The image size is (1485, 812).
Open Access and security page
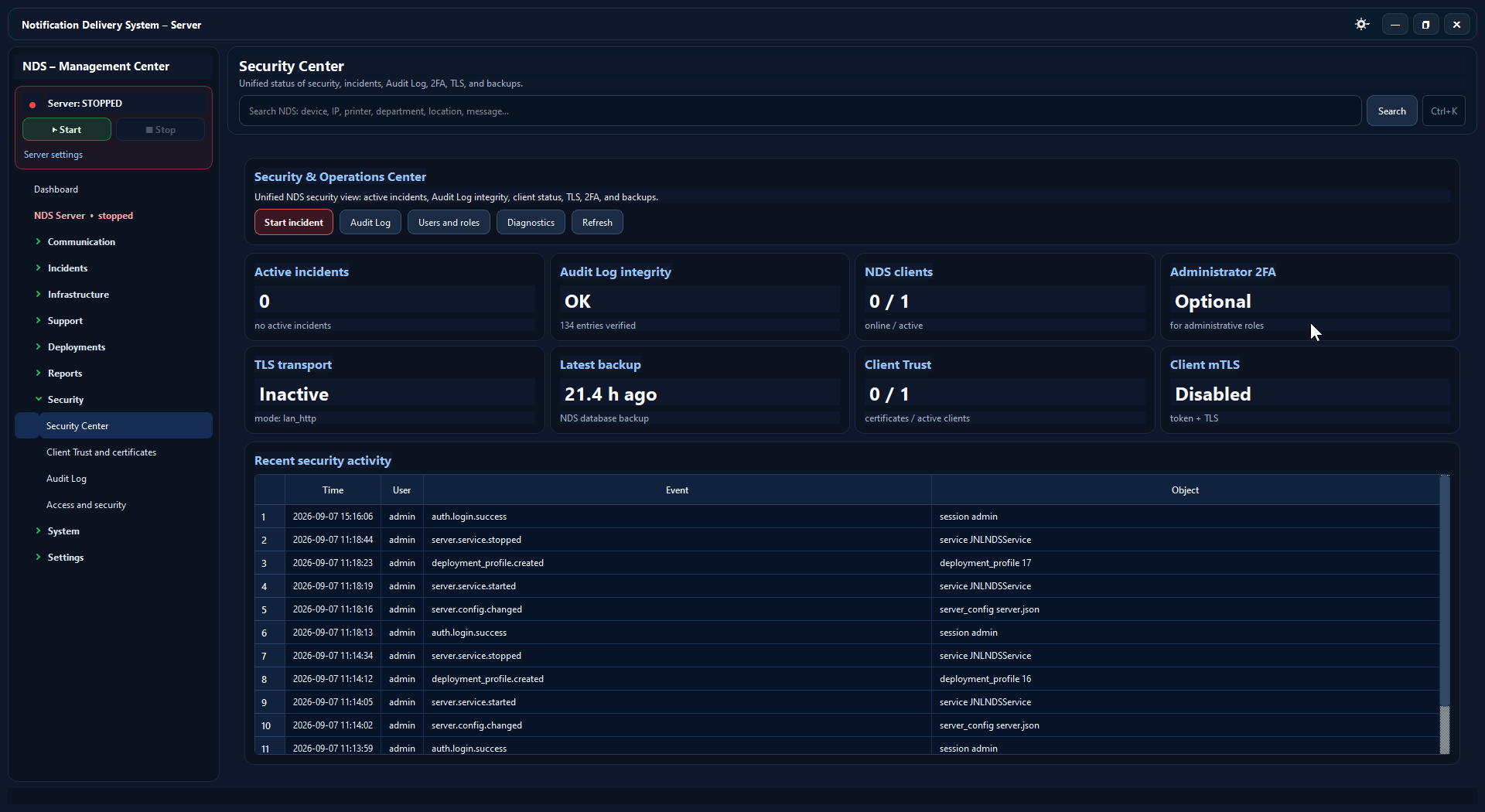86,505
